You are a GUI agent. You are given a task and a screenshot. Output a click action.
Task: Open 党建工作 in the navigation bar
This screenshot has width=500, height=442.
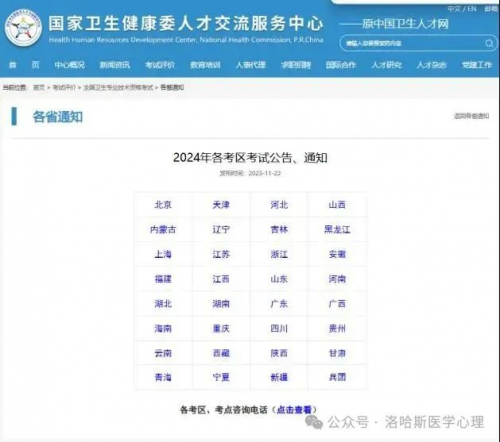point(477,65)
